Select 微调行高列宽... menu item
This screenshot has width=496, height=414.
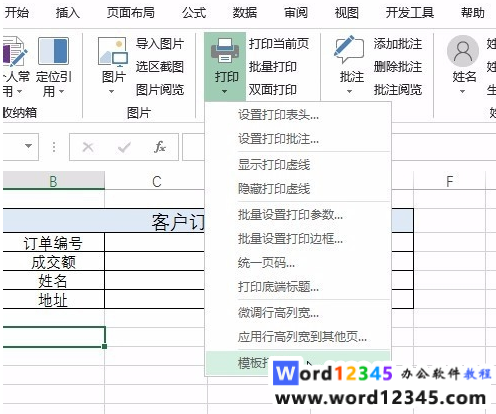298,313
